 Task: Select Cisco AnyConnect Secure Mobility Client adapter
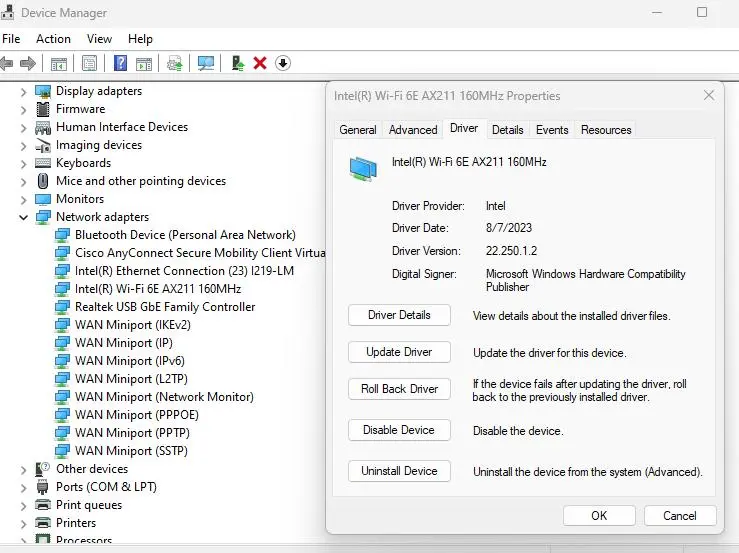200,253
